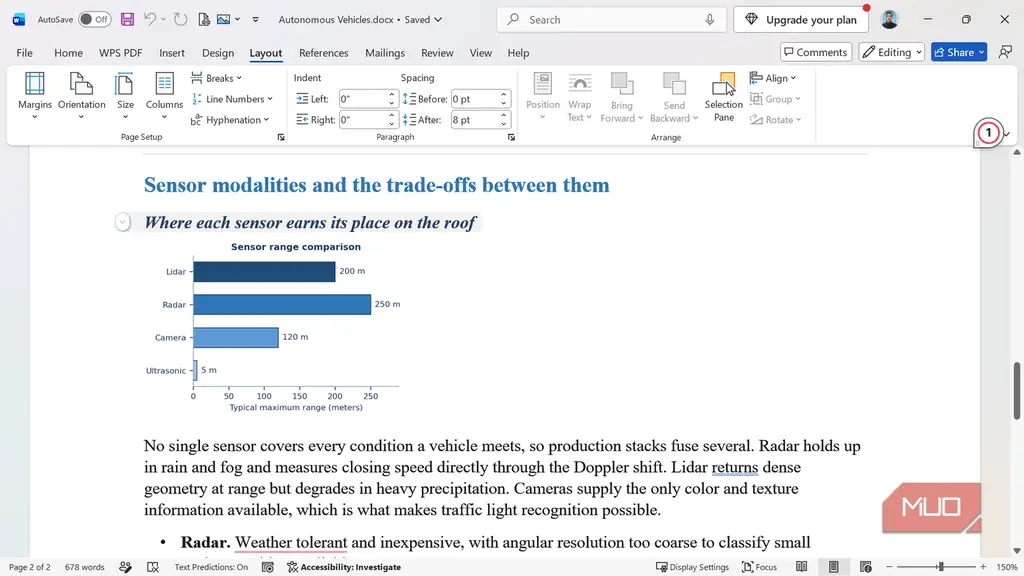Switch to Read Mode view in status bar

pos(801,567)
